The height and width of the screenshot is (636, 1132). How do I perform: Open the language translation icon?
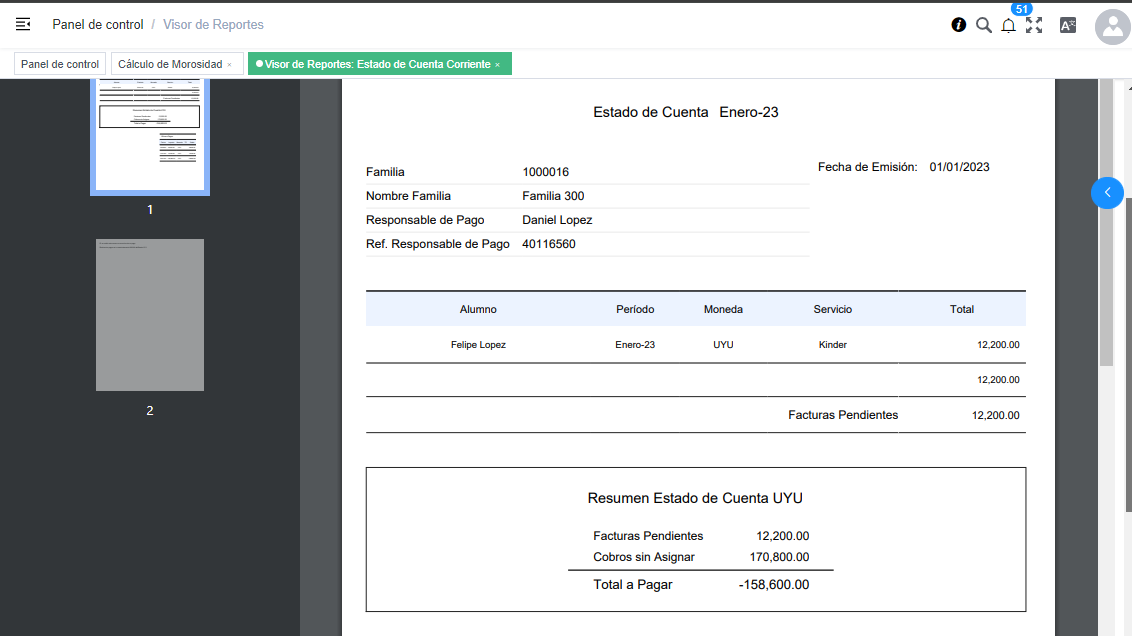[x=1067, y=25]
